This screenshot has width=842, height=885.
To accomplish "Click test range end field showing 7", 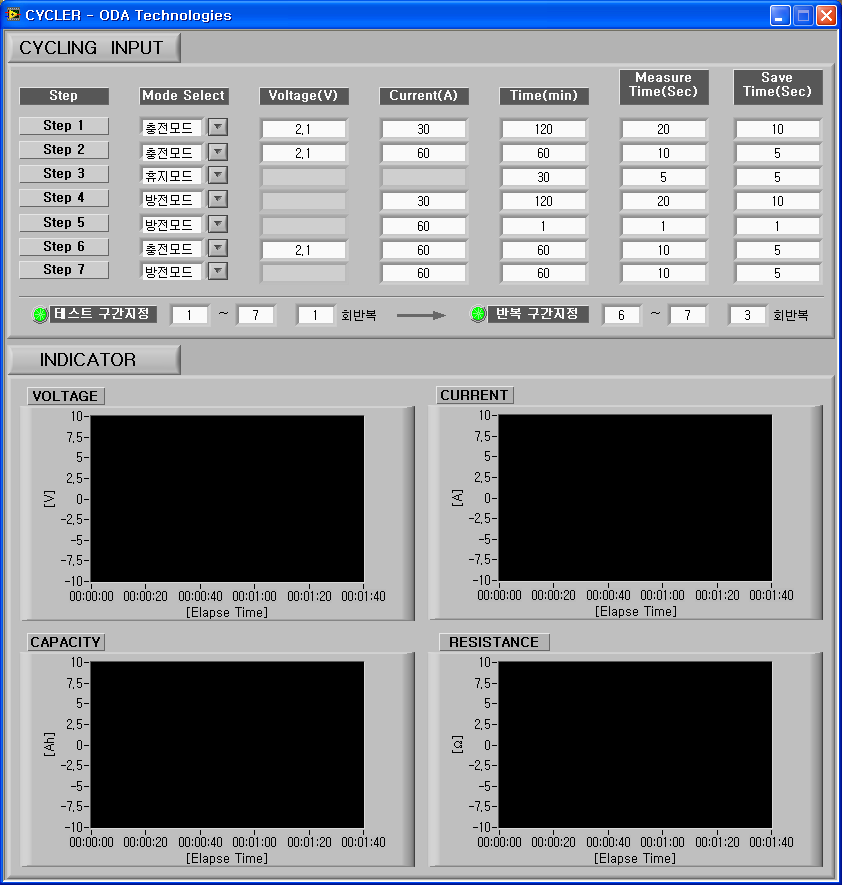I will tap(256, 315).
